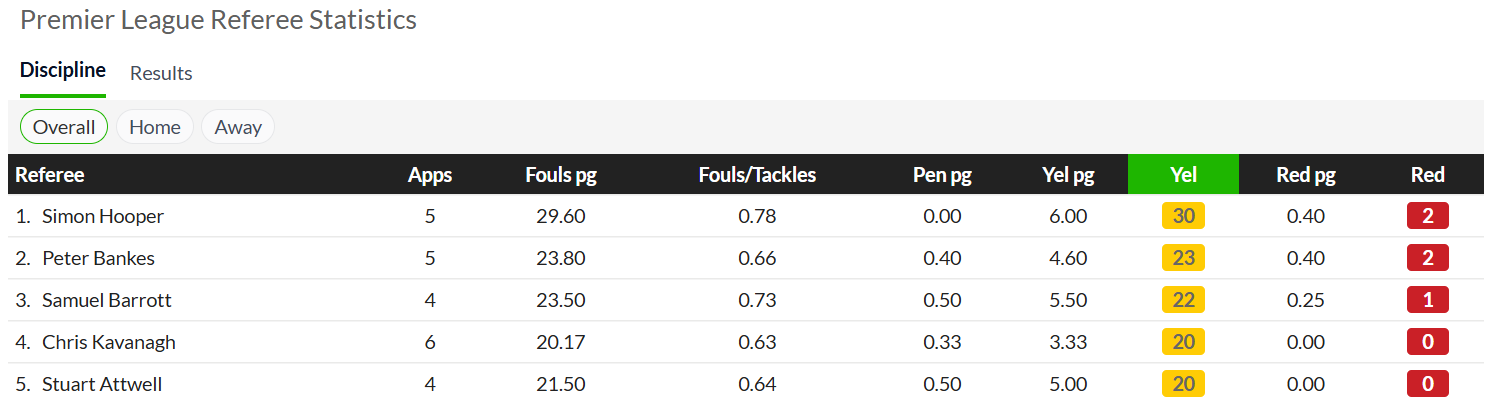Sort table by Referee column header
The image size is (1488, 400).
click(x=50, y=175)
